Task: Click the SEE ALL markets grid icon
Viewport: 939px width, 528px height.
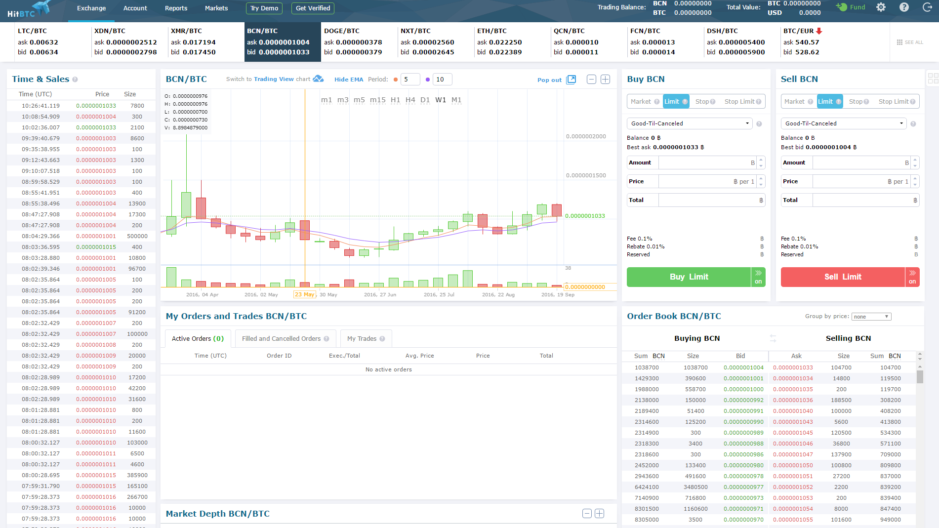Action: pyautogui.click(x=899, y=43)
